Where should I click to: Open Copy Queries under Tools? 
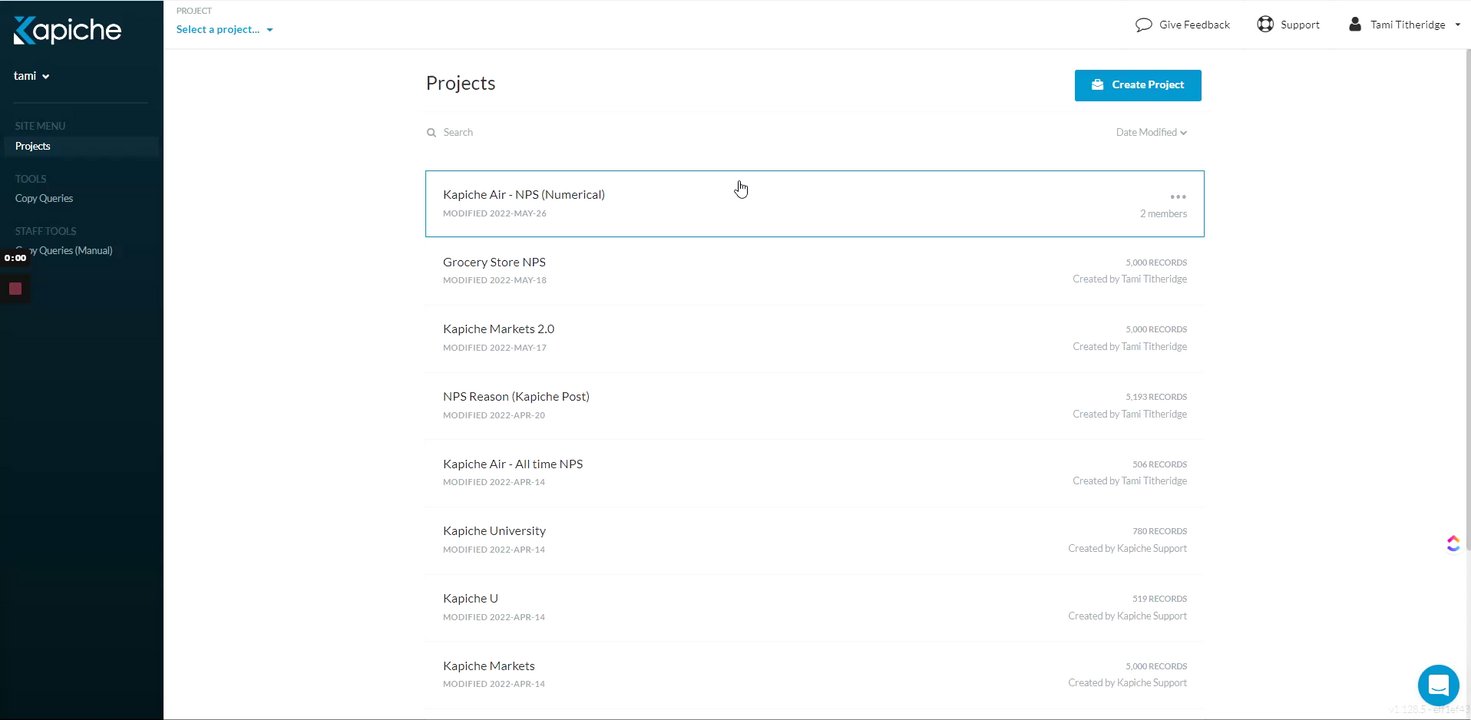pos(44,198)
